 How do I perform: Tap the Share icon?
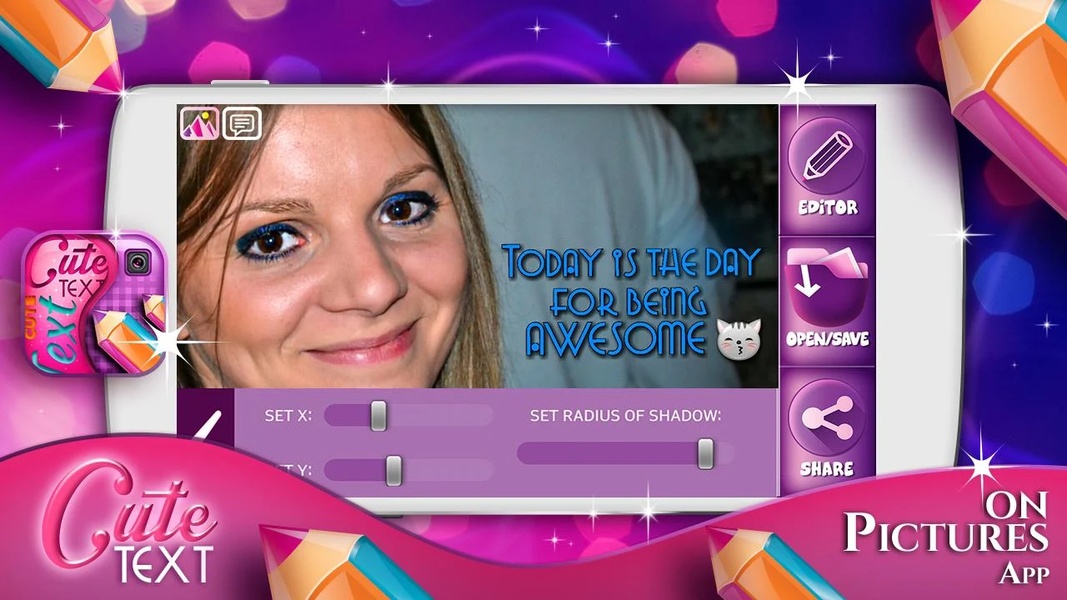click(x=827, y=418)
